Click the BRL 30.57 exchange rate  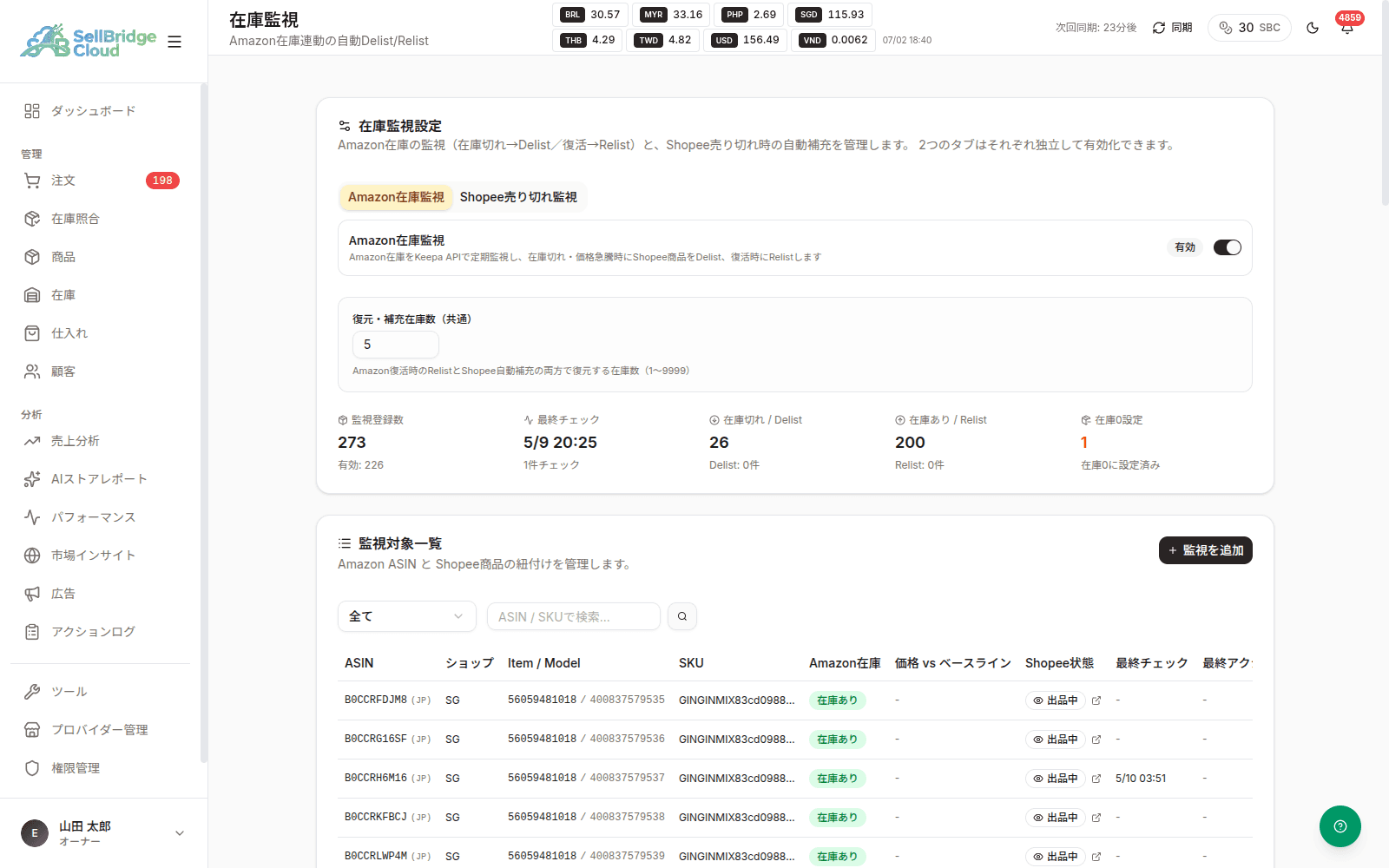[x=590, y=15]
